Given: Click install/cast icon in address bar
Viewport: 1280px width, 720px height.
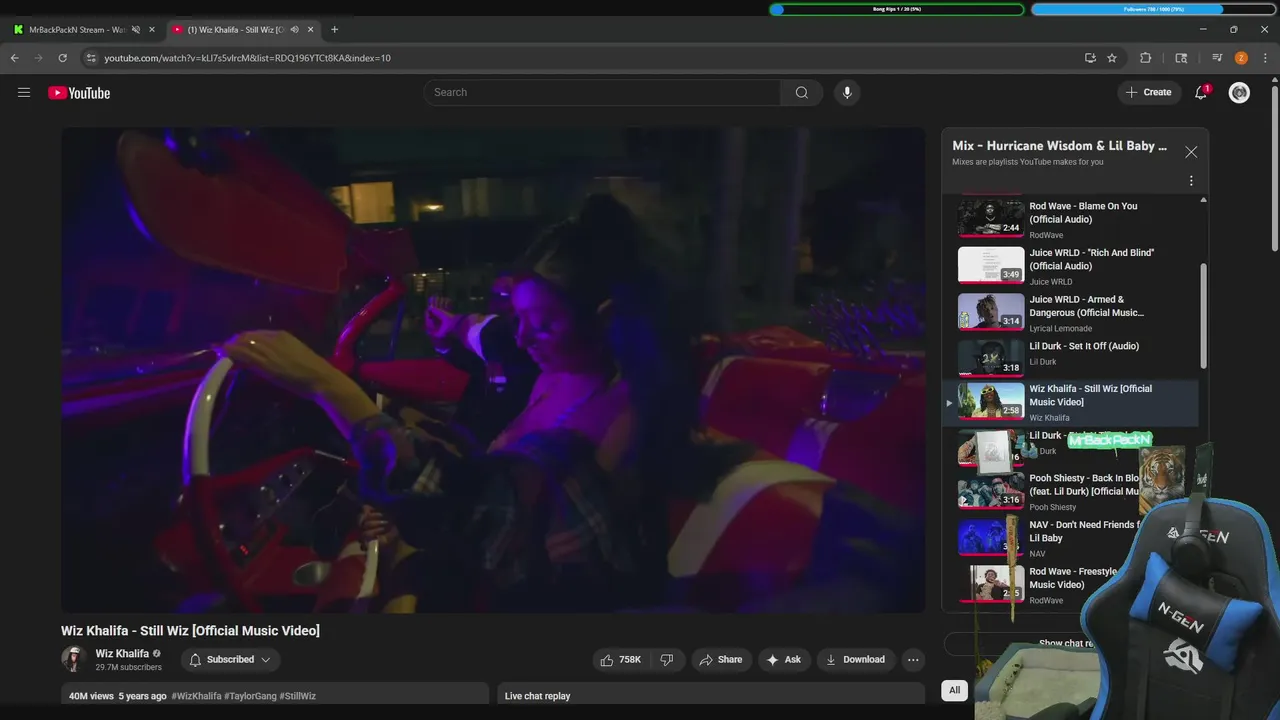Looking at the screenshot, I should pos(1090,58).
